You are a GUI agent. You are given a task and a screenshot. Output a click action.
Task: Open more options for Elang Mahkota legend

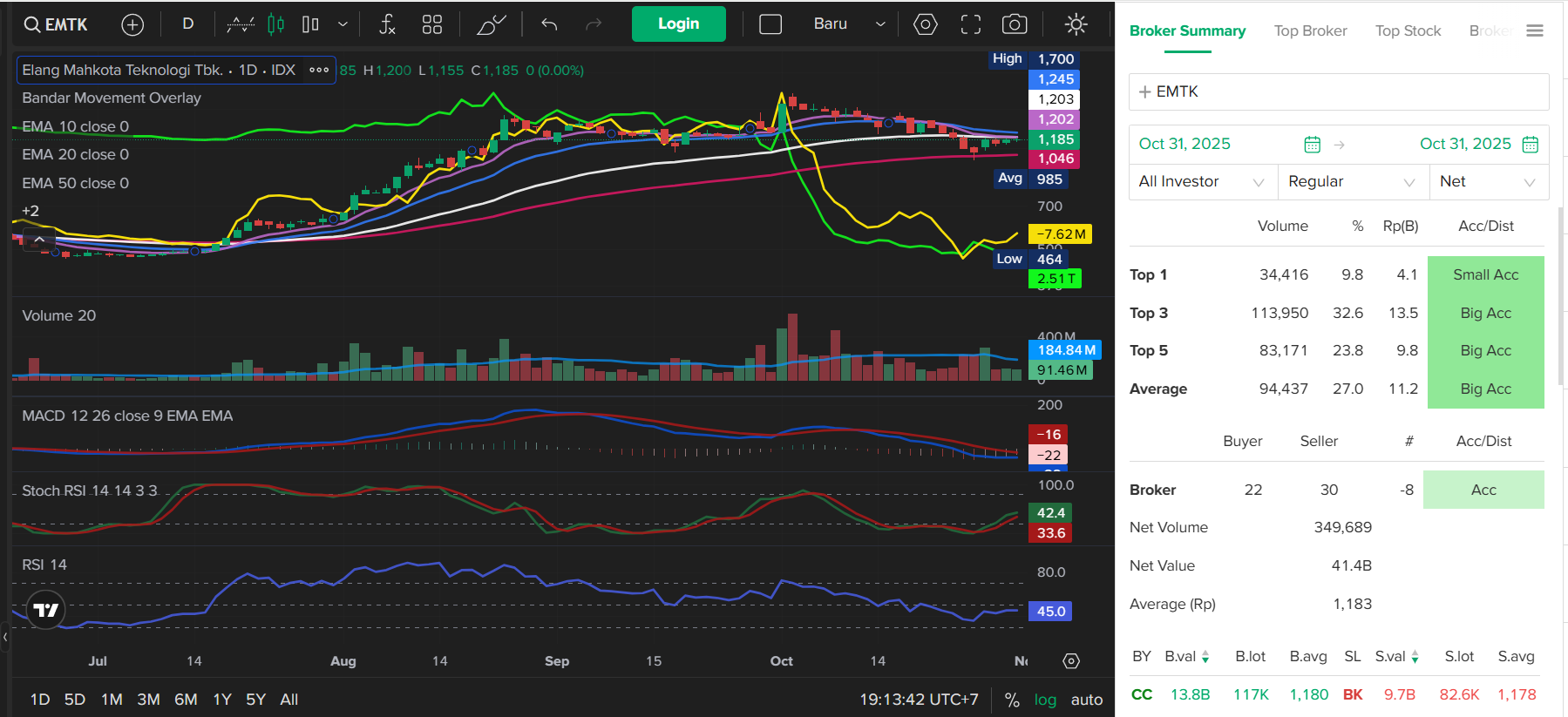pyautogui.click(x=319, y=70)
